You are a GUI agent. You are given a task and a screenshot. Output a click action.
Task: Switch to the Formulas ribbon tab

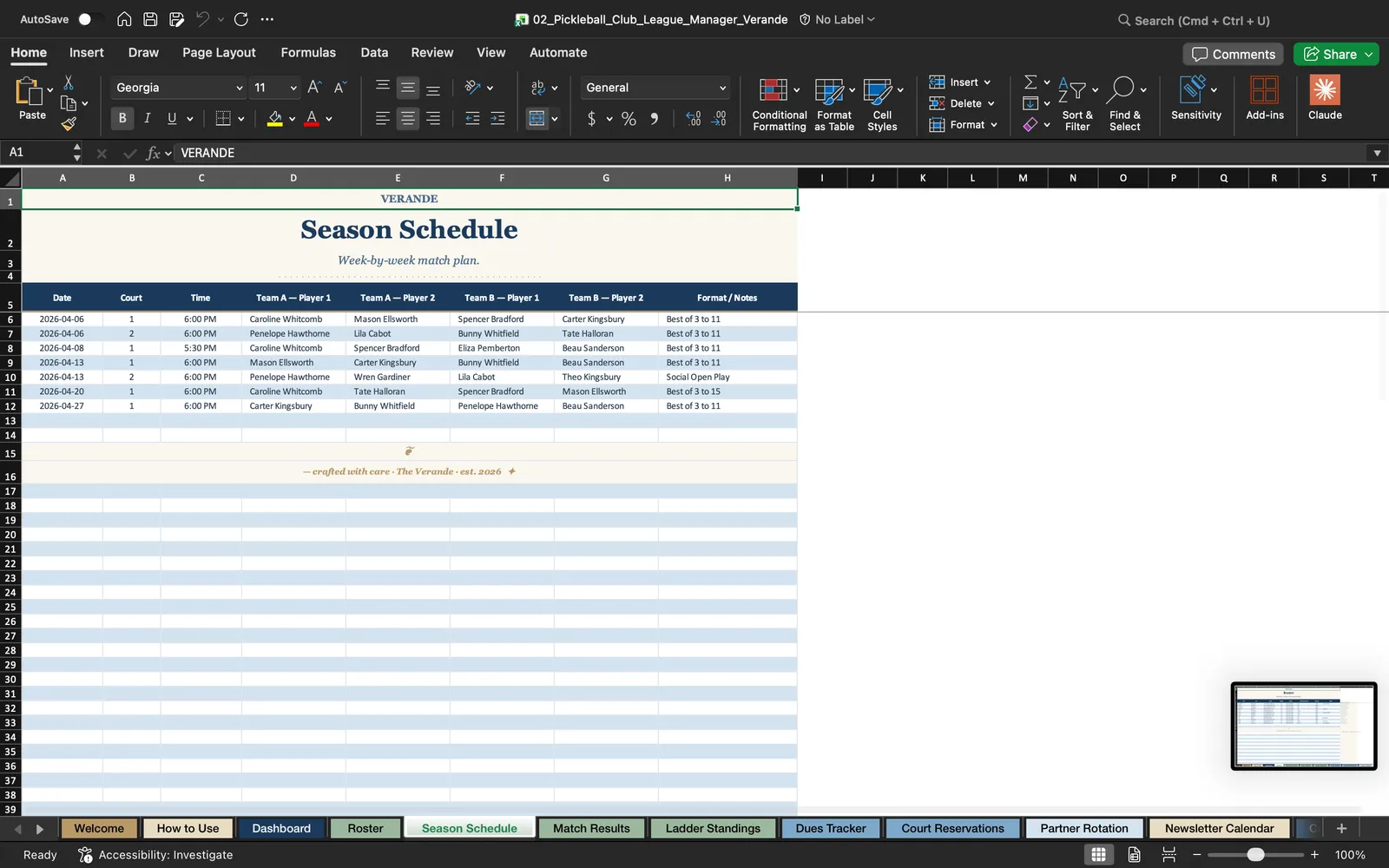click(x=308, y=52)
